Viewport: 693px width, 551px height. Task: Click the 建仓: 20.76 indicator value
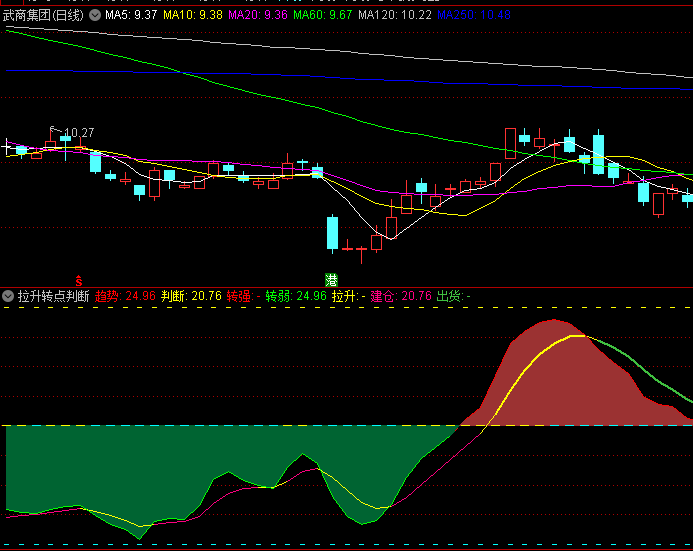point(401,296)
